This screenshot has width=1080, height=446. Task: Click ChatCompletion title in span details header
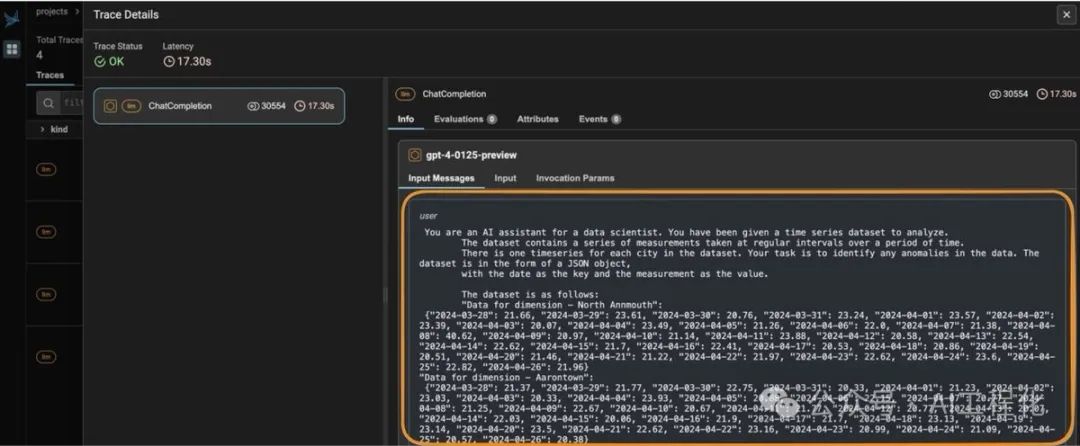(x=454, y=94)
